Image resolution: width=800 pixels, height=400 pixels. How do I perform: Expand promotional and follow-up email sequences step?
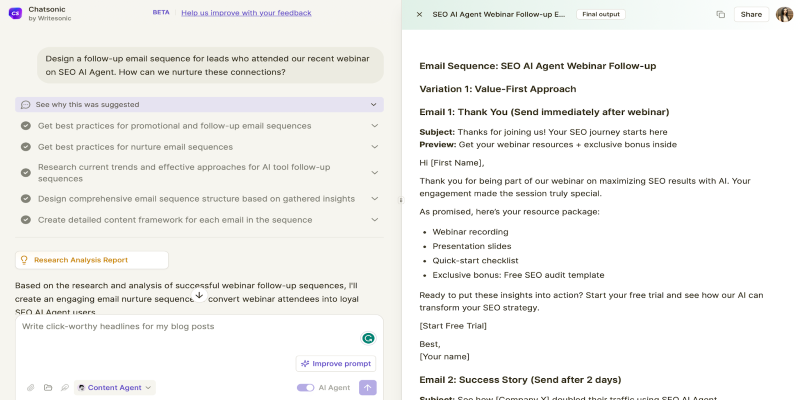click(x=374, y=126)
